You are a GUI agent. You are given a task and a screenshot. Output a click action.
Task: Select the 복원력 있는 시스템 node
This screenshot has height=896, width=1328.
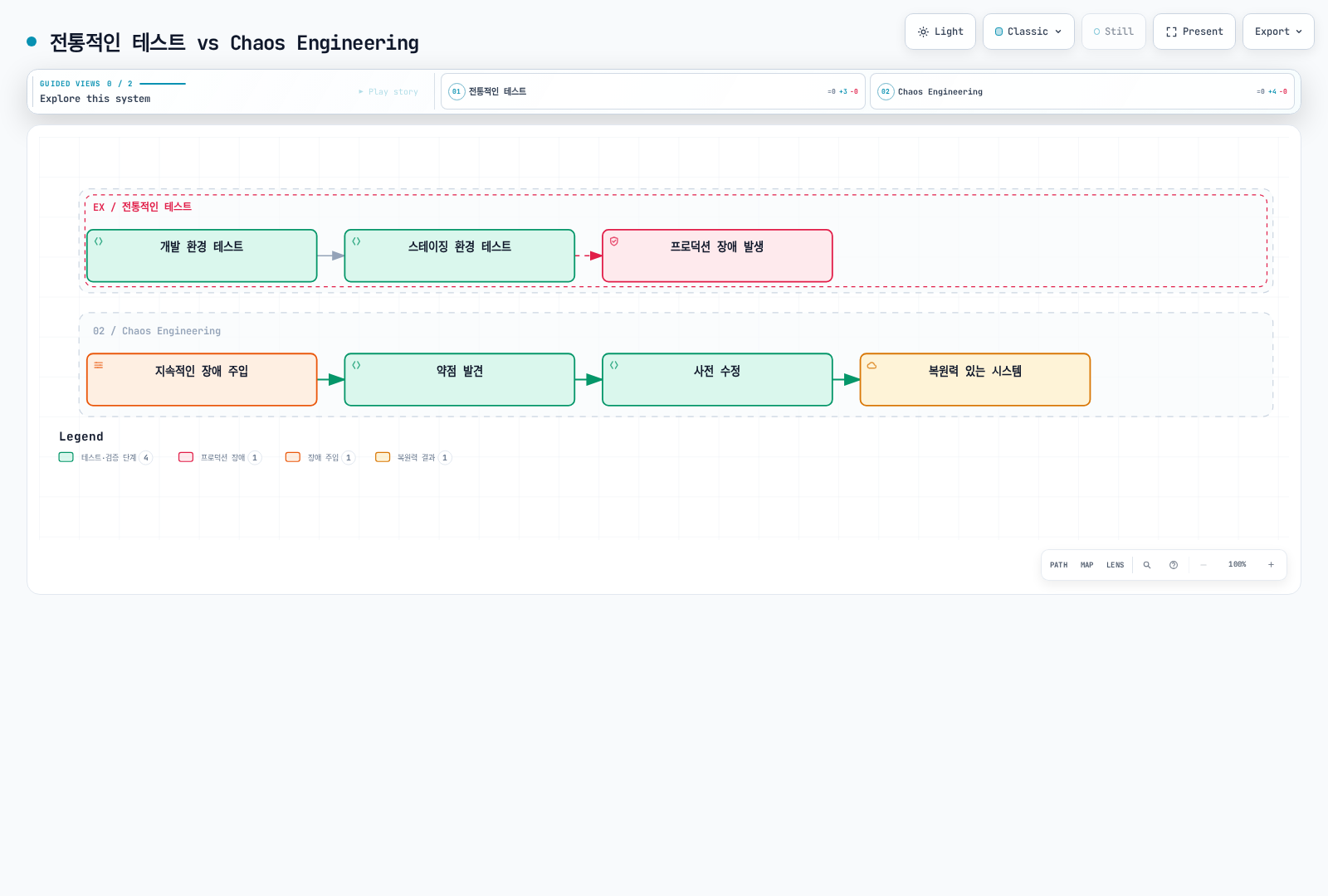click(975, 380)
